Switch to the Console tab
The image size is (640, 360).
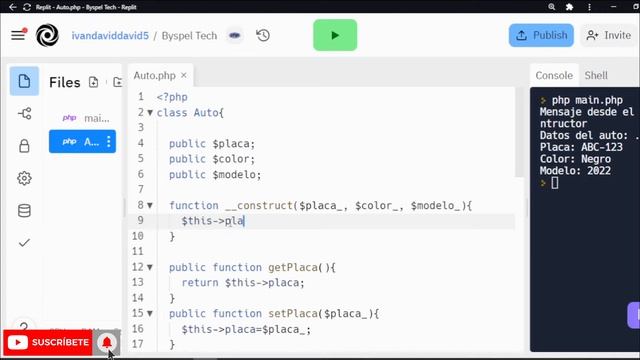(554, 76)
